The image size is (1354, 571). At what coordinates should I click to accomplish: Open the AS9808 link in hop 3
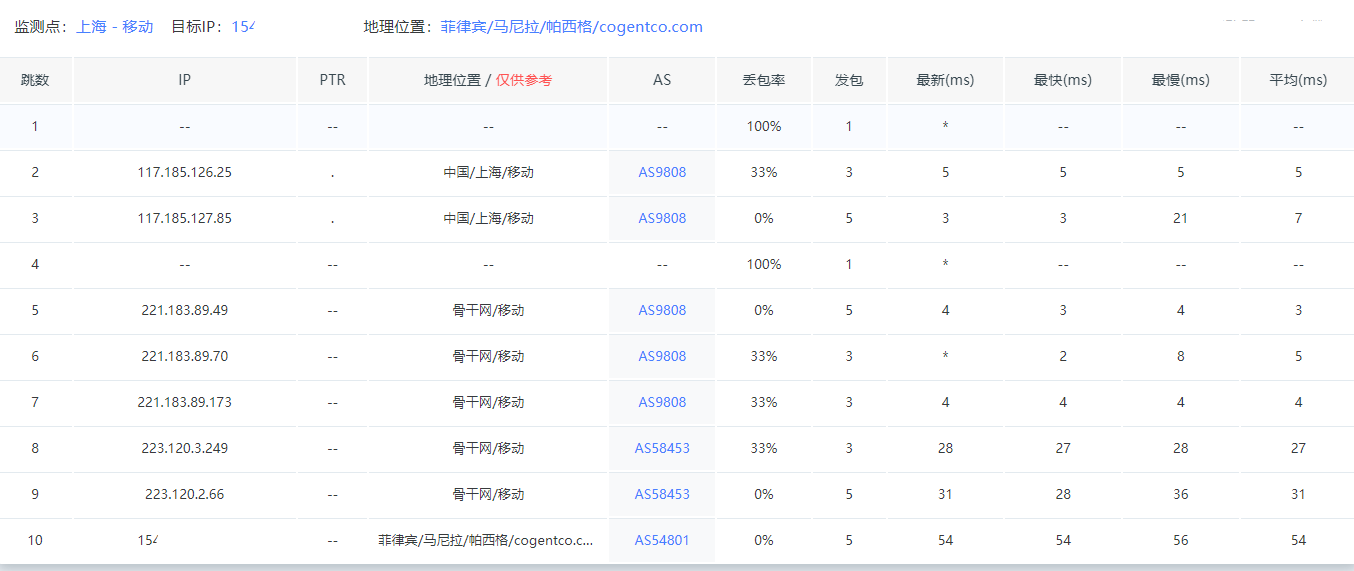pos(662,218)
